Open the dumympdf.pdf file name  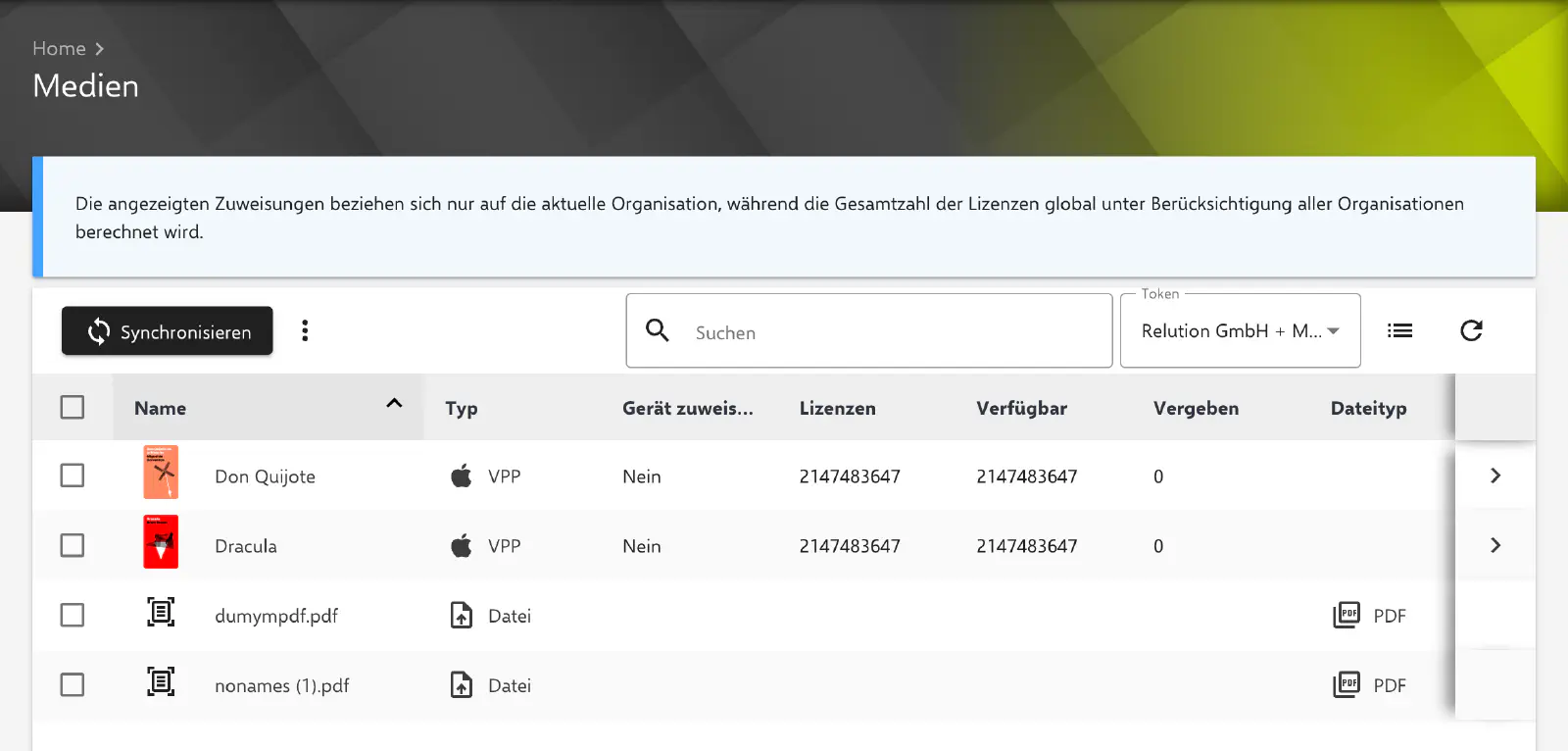[x=276, y=616]
